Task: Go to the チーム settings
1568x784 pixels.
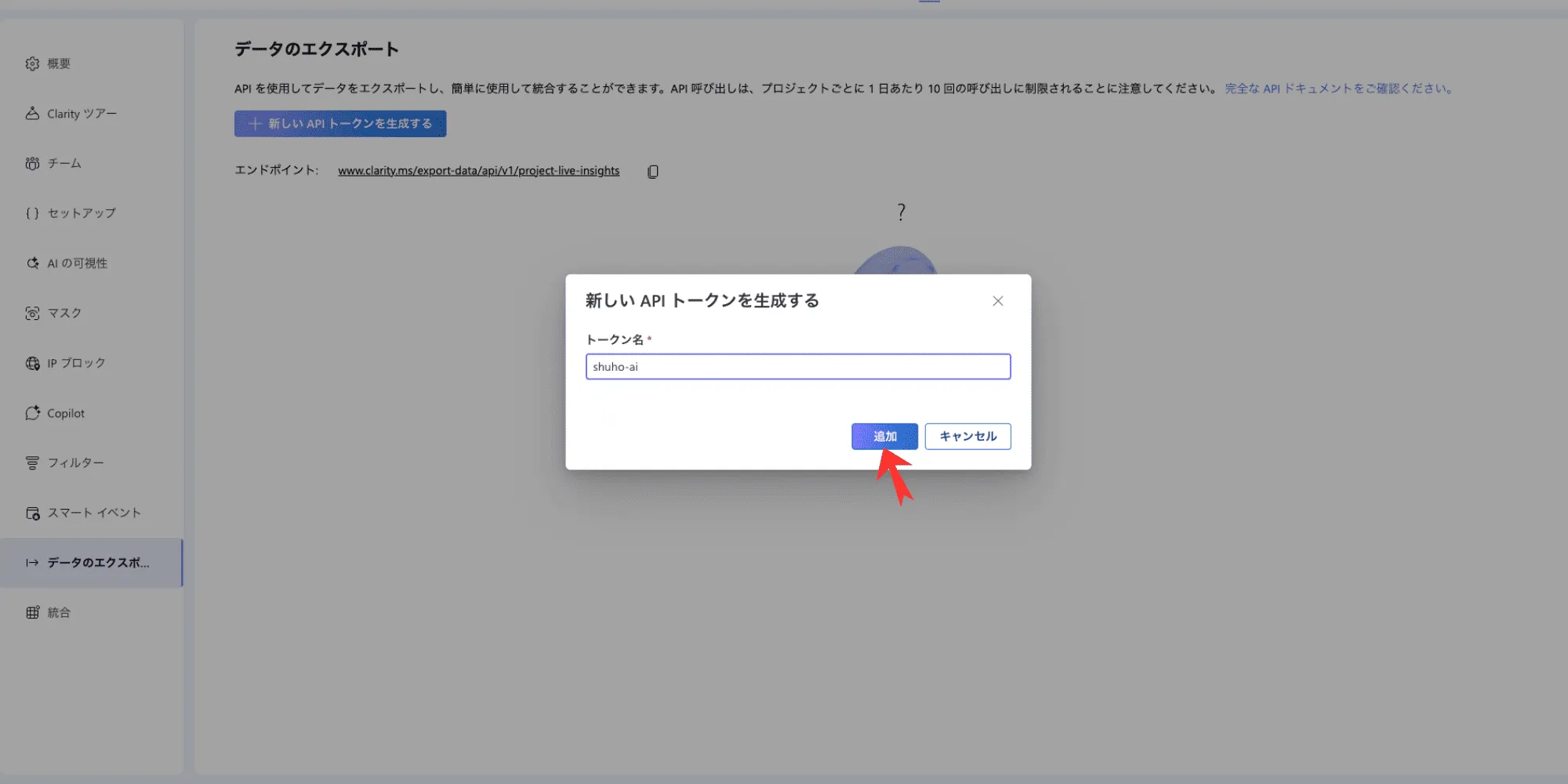Action: point(64,163)
